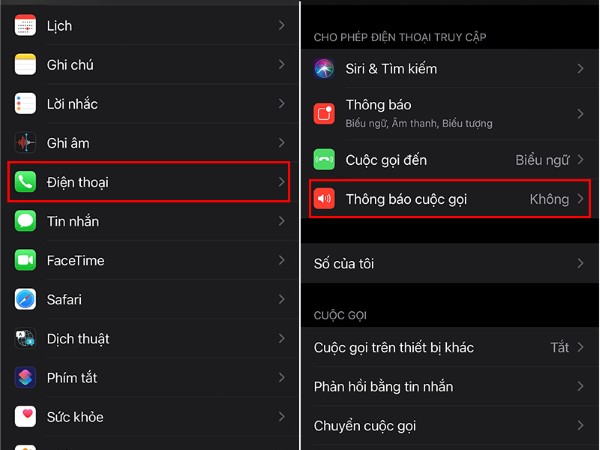The height and width of the screenshot is (450, 600).
Task: Open chevron beside Thông báo cuộc gọi Không
Action: click(580, 199)
